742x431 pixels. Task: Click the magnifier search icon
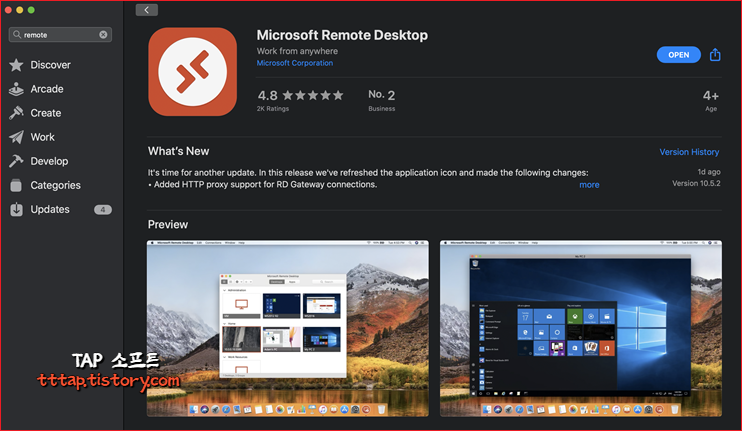tap(17, 35)
